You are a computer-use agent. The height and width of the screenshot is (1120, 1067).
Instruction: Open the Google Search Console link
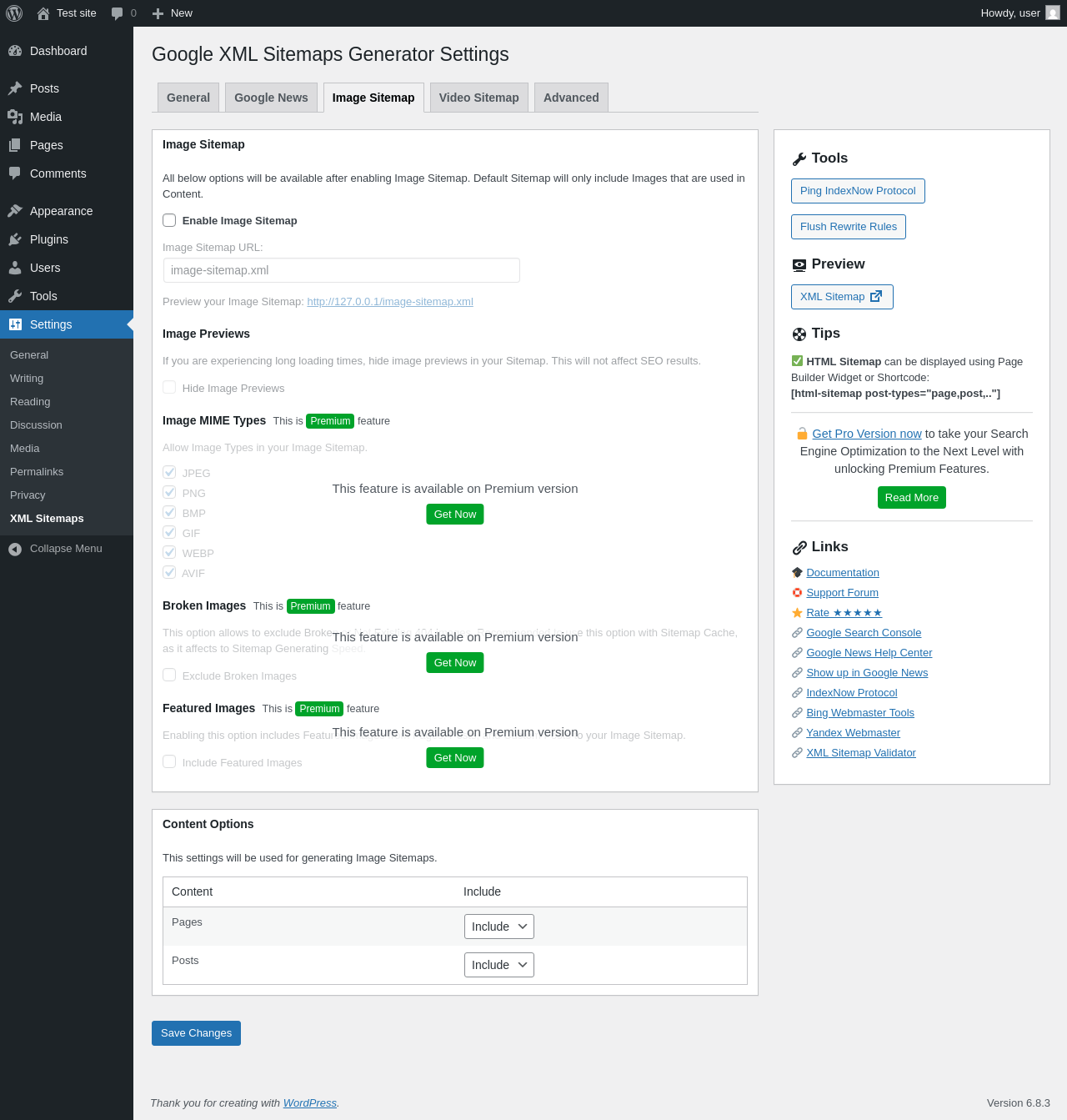pos(864,633)
